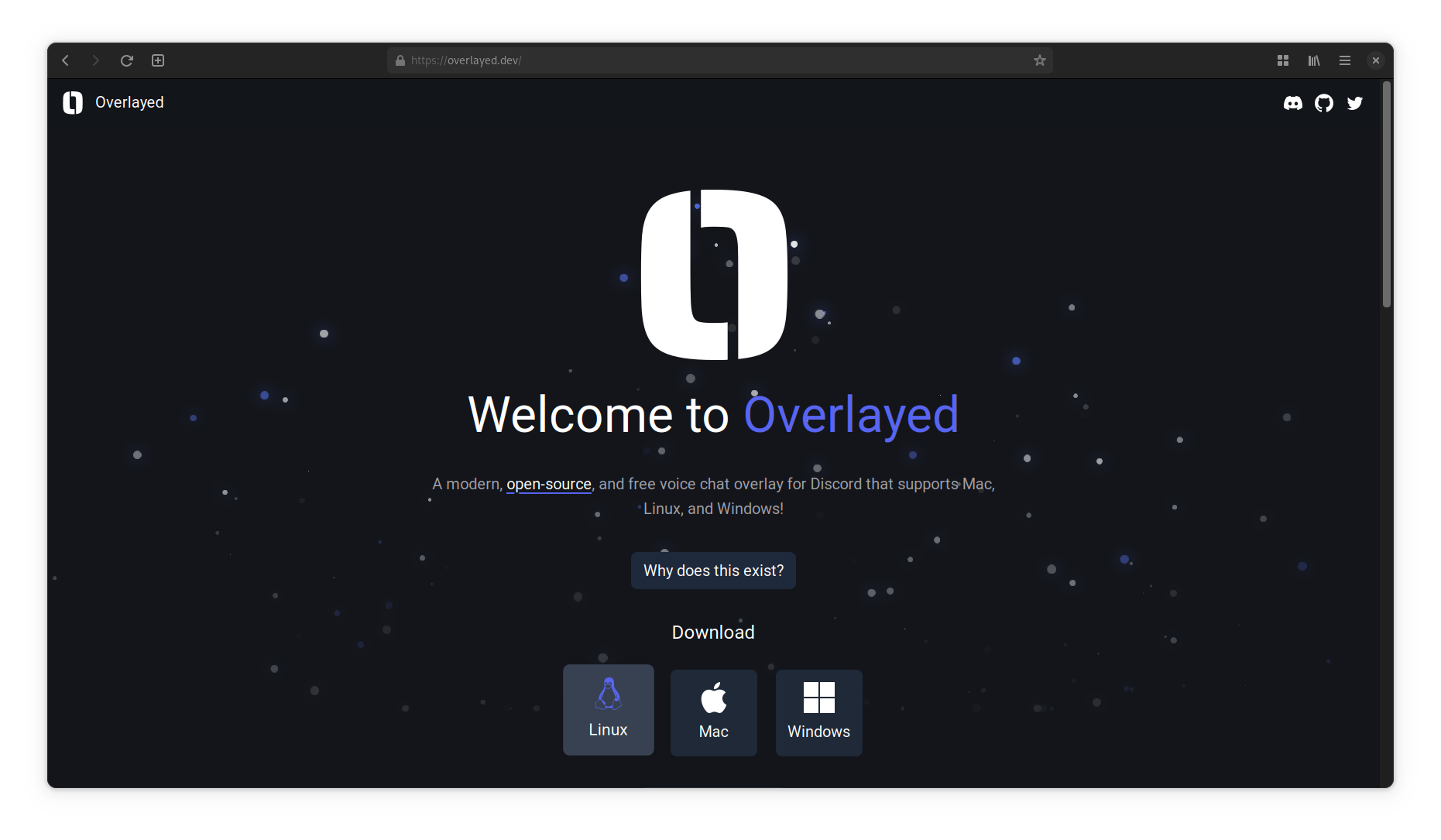Click the site security padlock icon
The width and height of the screenshot is (1441, 840).
400,60
